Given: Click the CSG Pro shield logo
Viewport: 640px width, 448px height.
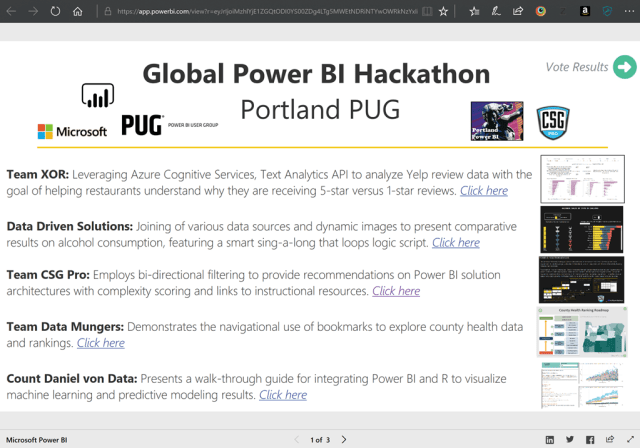Looking at the screenshot, I should click(553, 122).
